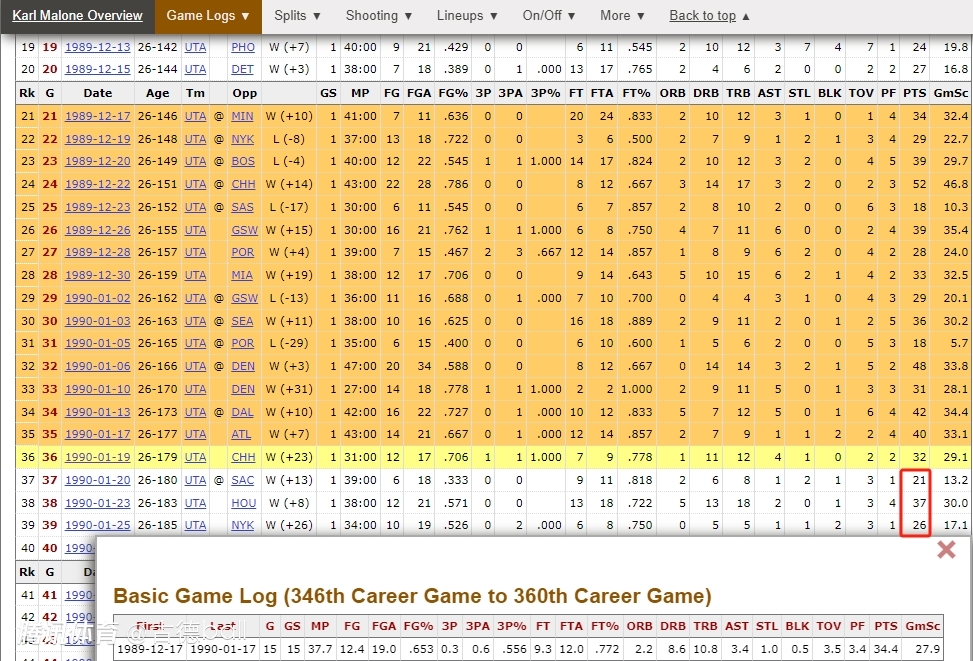This screenshot has height=661, width=973.
Task: Open the 1989-12-22 game date link
Action: pyautogui.click(x=97, y=184)
